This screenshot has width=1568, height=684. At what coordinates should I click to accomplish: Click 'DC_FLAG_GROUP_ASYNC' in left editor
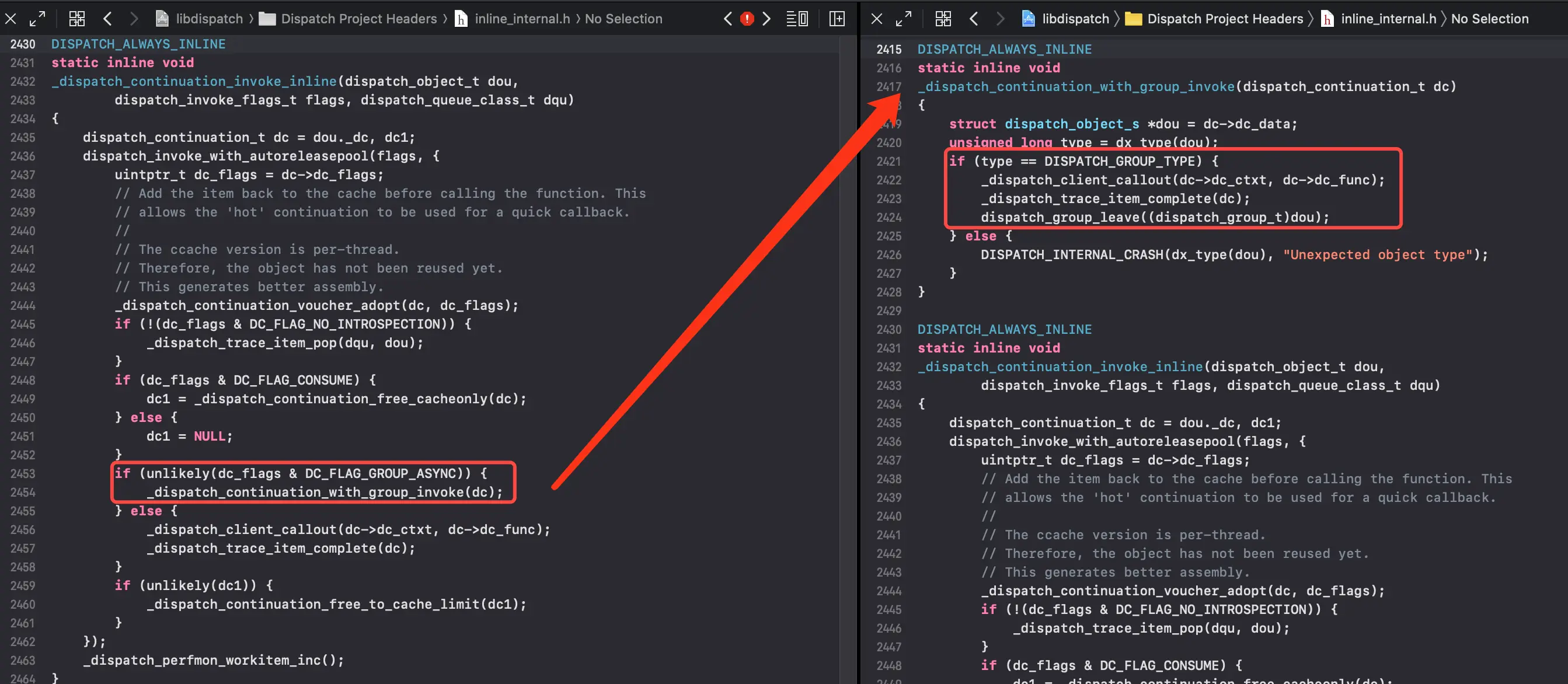381,473
